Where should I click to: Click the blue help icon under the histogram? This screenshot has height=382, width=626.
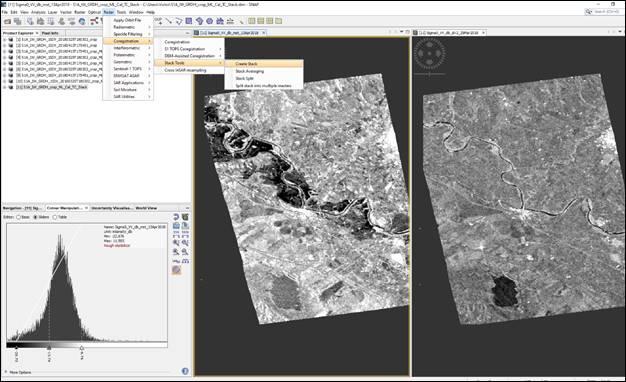click(185, 371)
